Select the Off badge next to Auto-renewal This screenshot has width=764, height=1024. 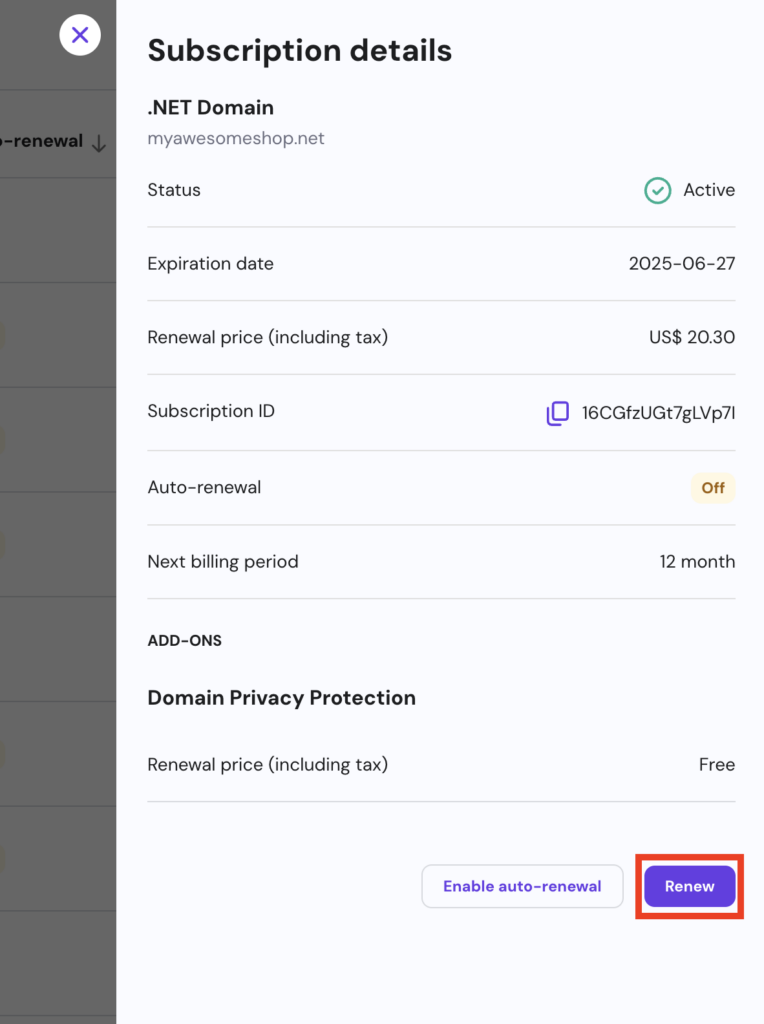[x=712, y=488]
